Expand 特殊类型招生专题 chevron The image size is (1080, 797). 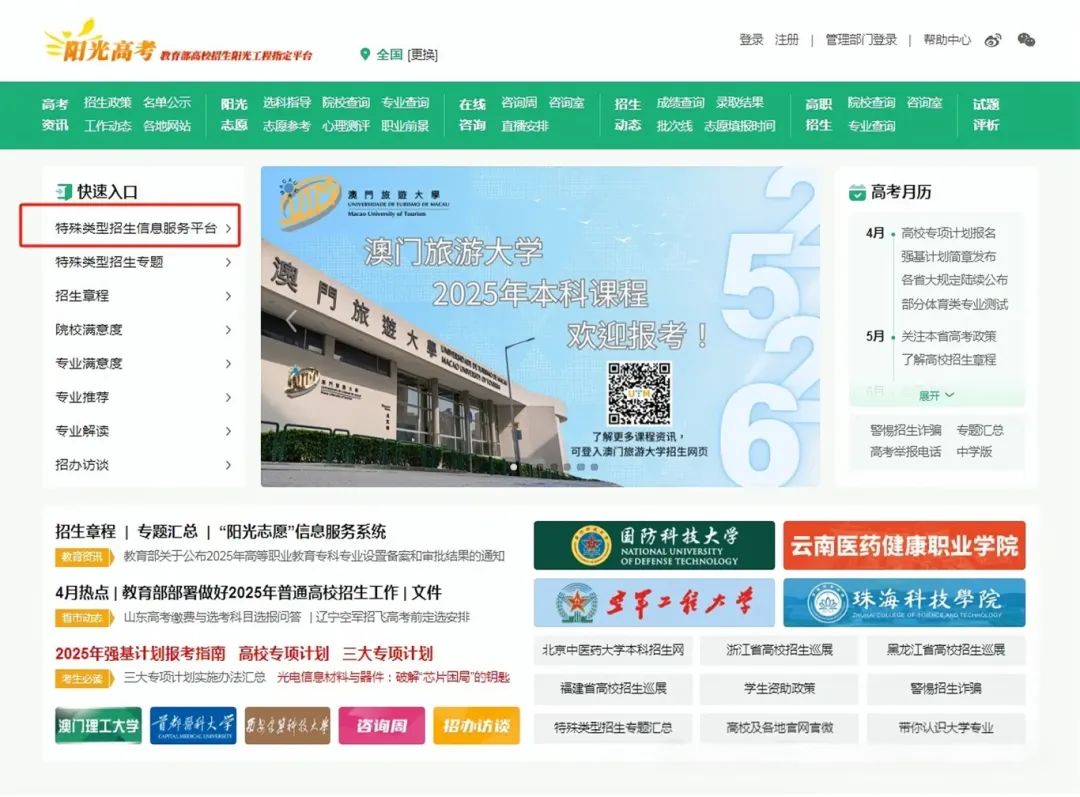[228, 262]
